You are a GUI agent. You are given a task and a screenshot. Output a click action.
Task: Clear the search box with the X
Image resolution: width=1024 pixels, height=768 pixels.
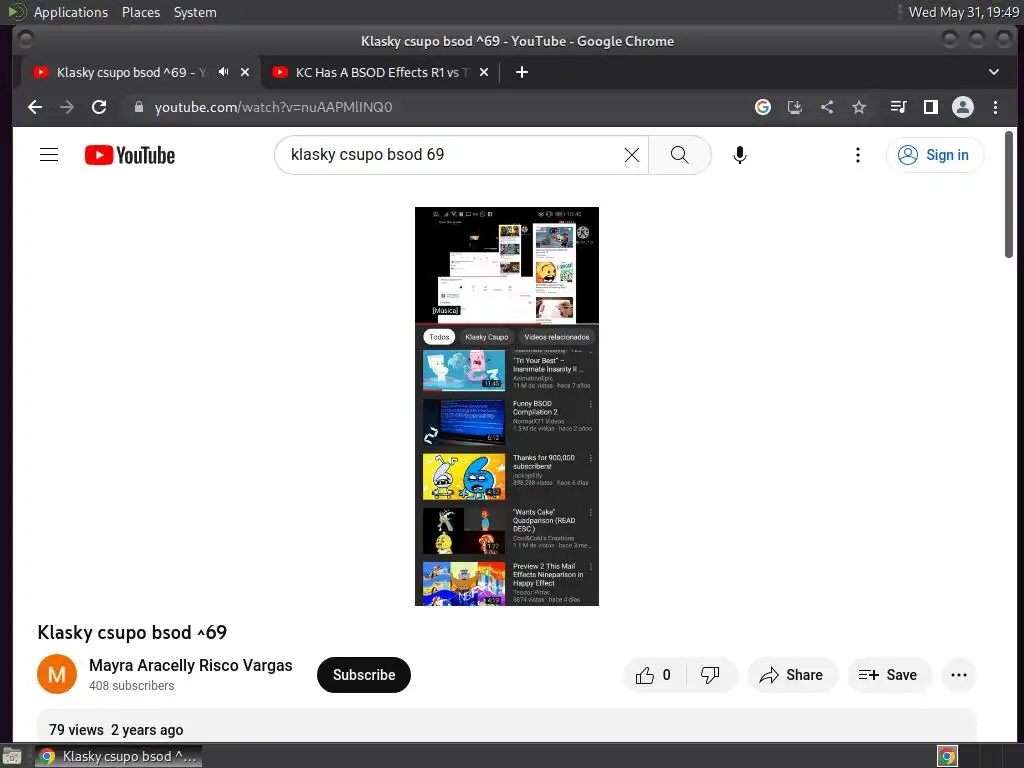pos(632,155)
